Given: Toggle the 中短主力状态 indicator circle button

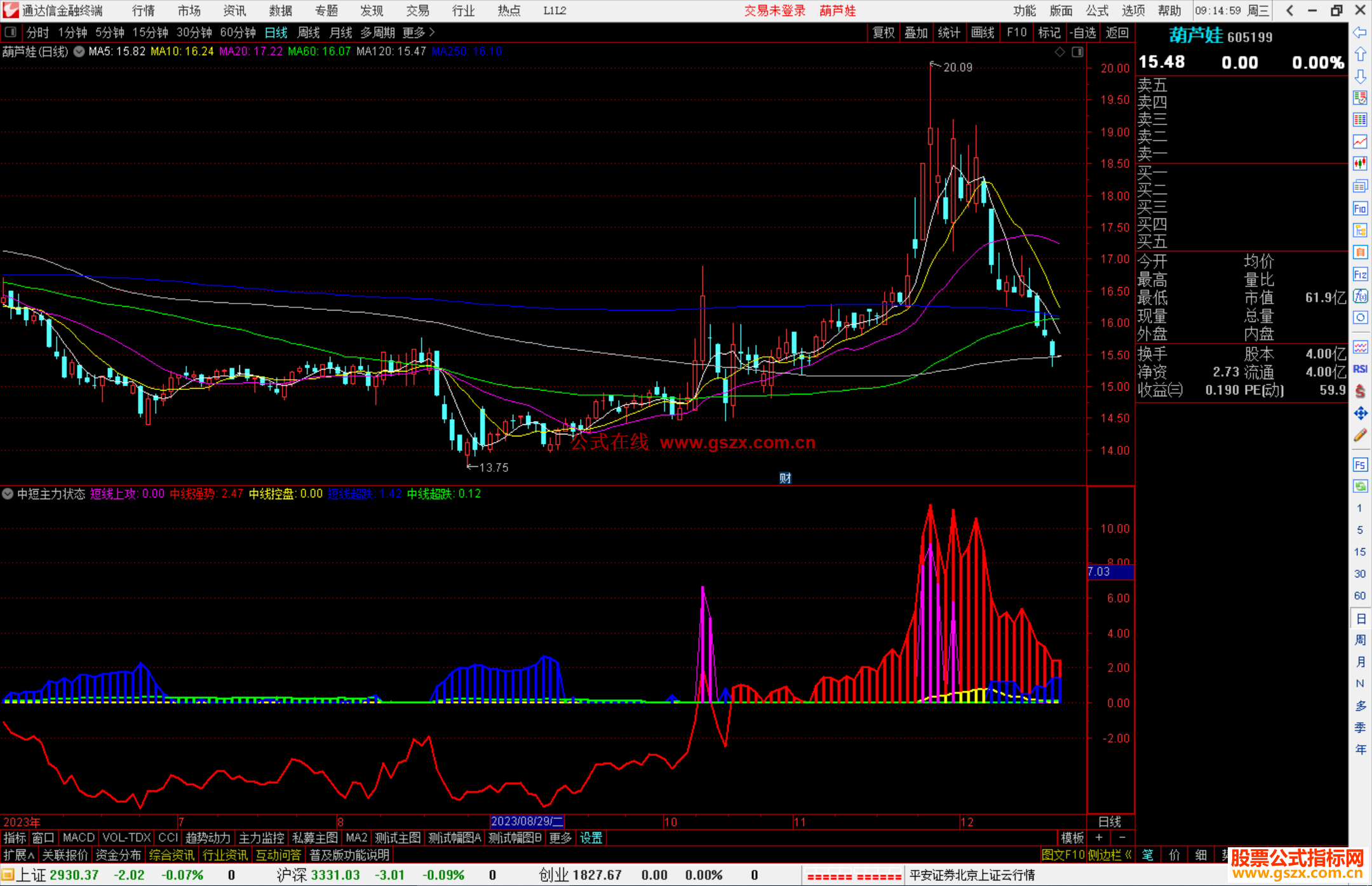Looking at the screenshot, I should point(8,493).
